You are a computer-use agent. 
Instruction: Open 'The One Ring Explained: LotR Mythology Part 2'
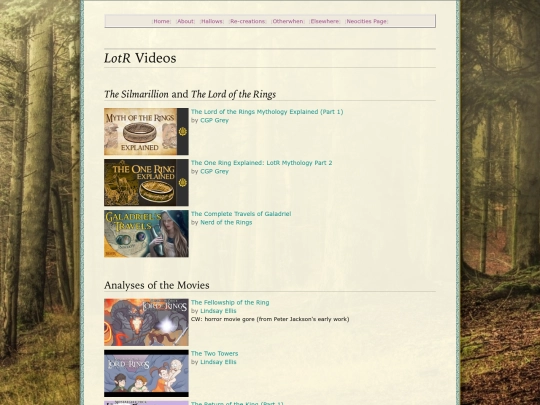coord(261,163)
